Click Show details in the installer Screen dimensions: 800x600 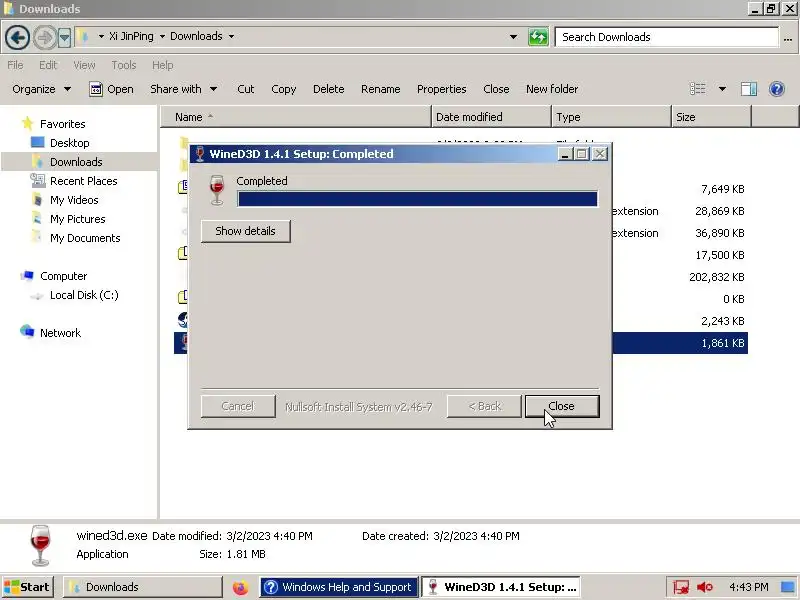tap(245, 231)
